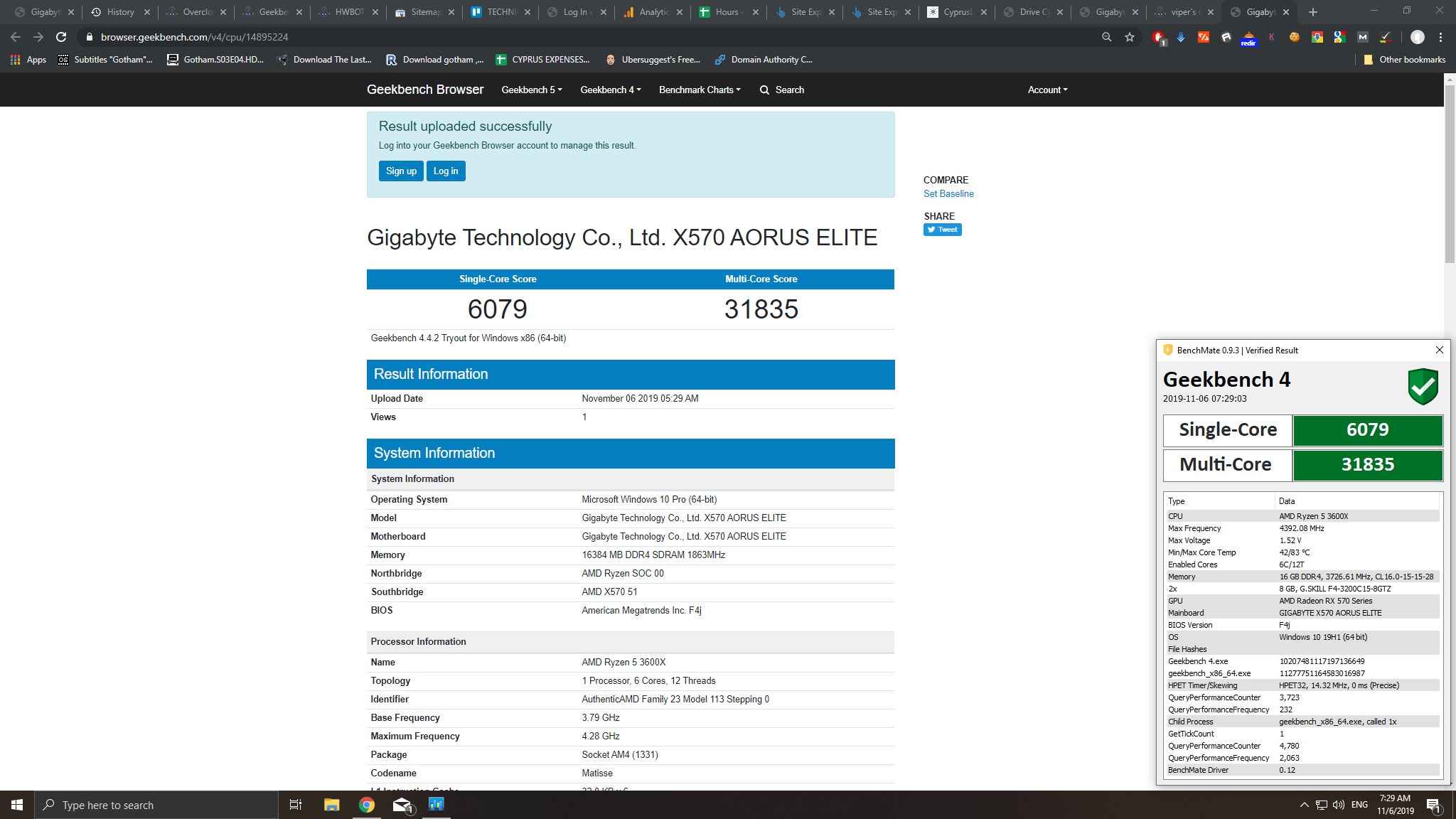Screen dimensions: 1456x819
Task: Close the BenchMate Verified Result window
Action: (1440, 350)
